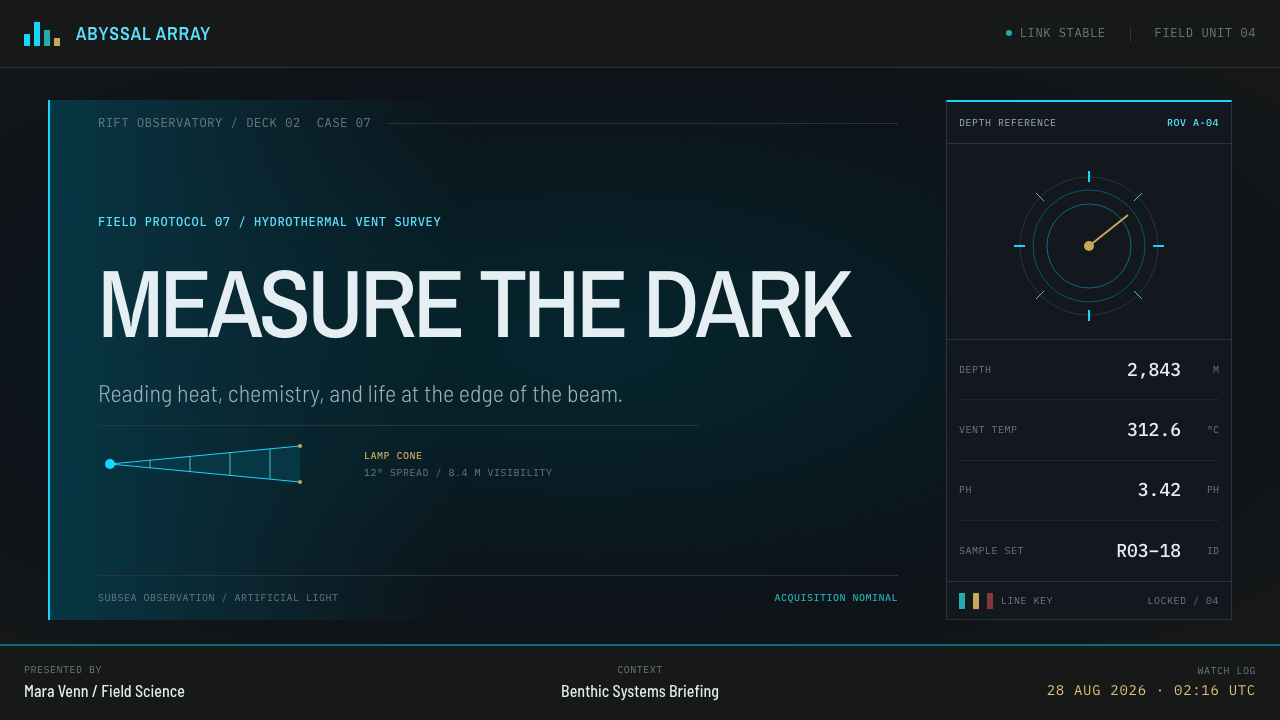Click the FIELD UNIT 04 label
1280x720 pixels.
point(1205,33)
